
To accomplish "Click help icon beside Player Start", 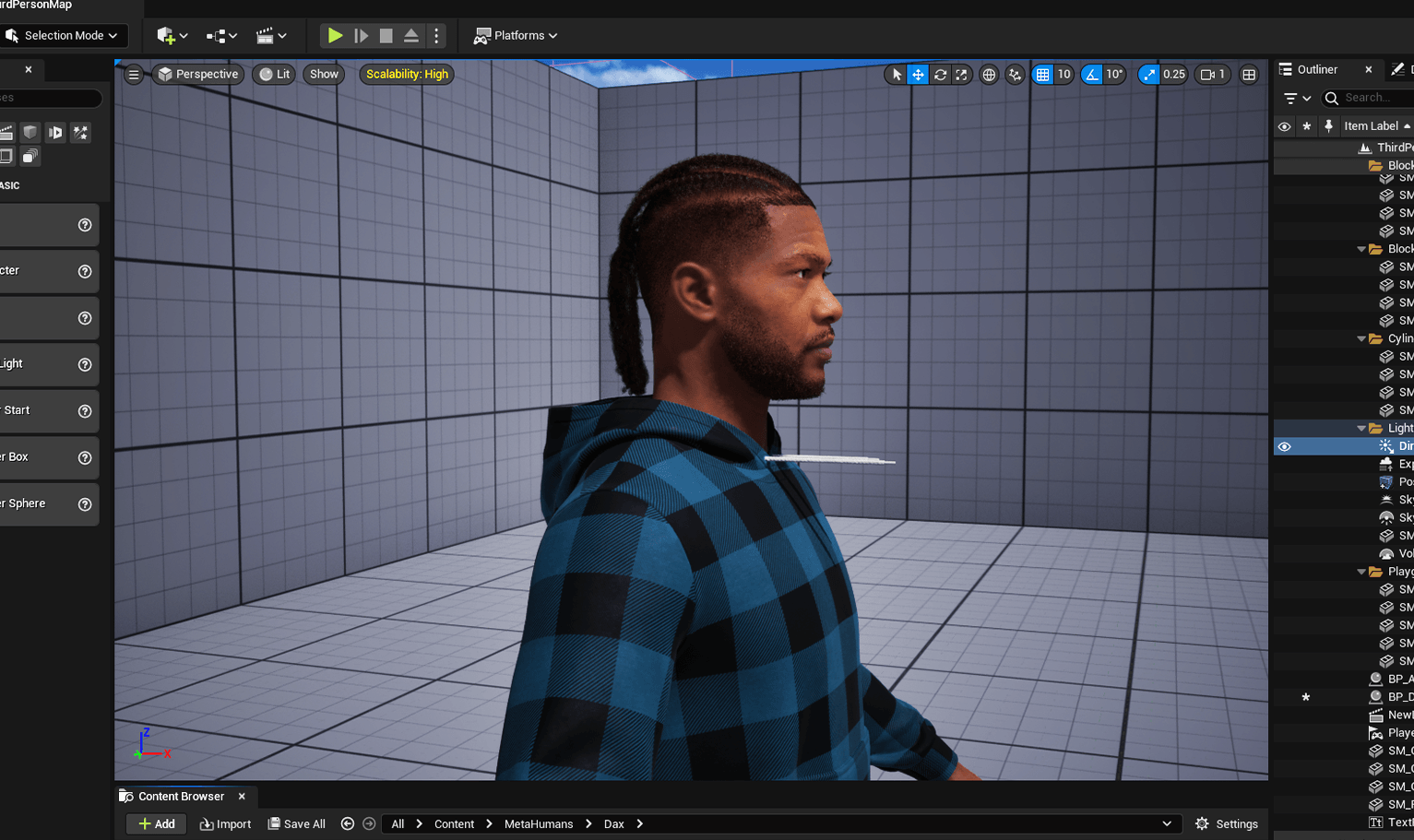I will point(85,411).
